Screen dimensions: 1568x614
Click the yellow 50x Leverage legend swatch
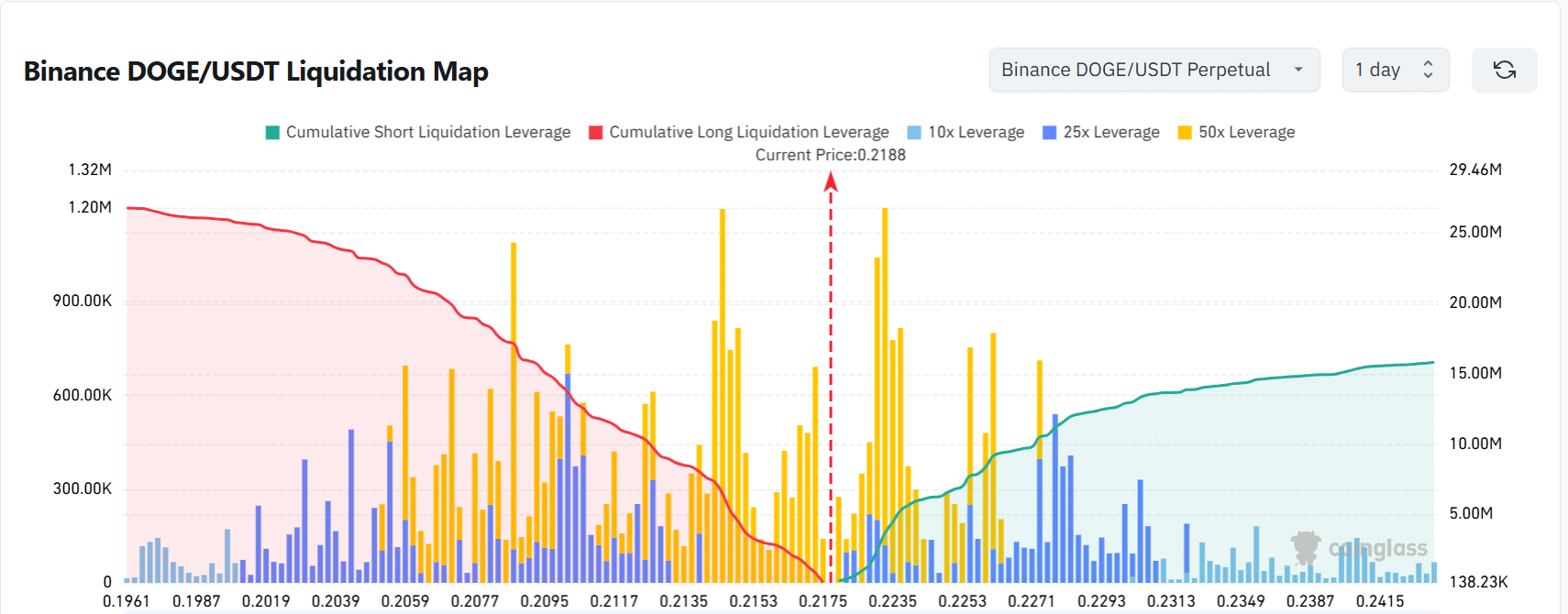click(1185, 133)
